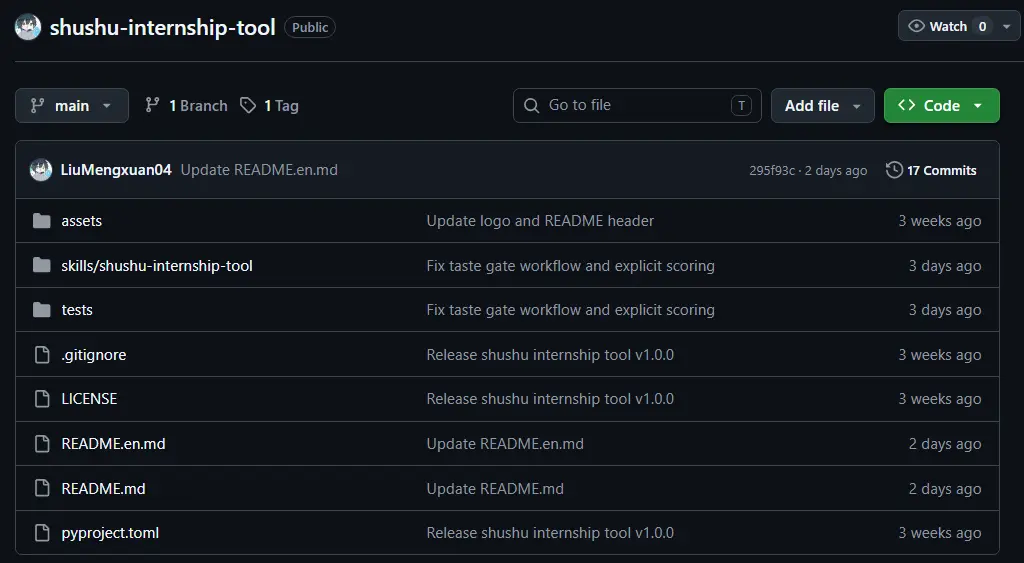1024x563 pixels.
Task: Click the README.md file icon
Action: (42, 488)
